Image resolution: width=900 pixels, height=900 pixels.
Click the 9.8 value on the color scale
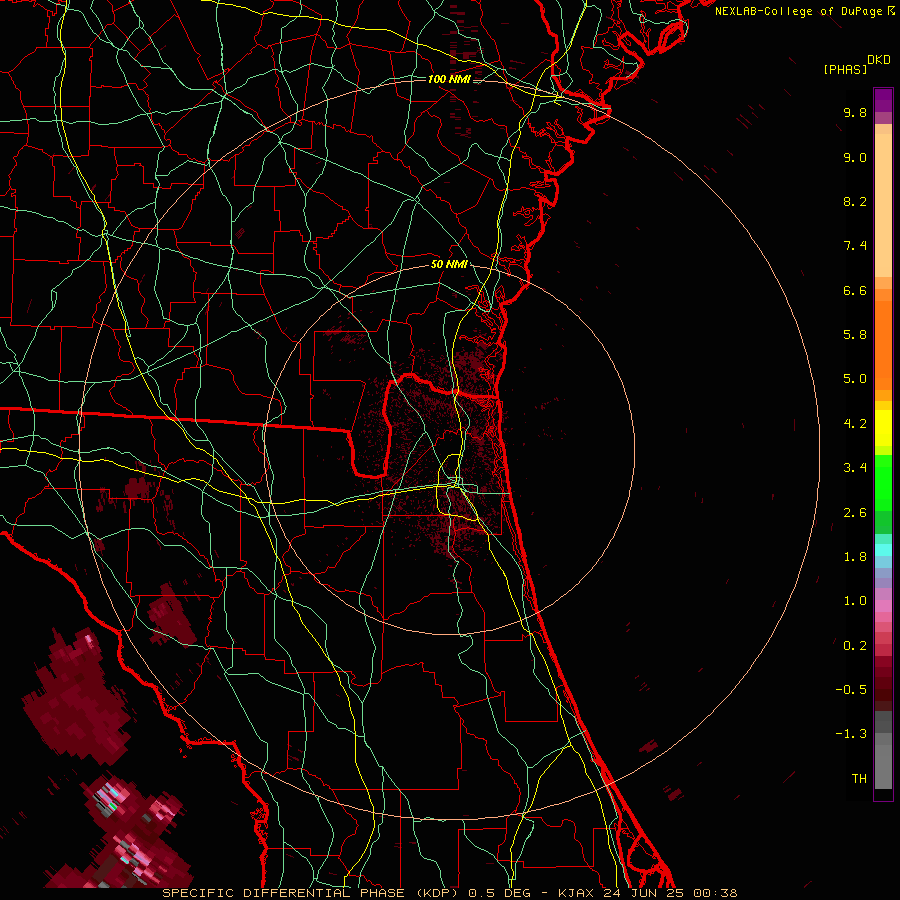tap(855, 112)
